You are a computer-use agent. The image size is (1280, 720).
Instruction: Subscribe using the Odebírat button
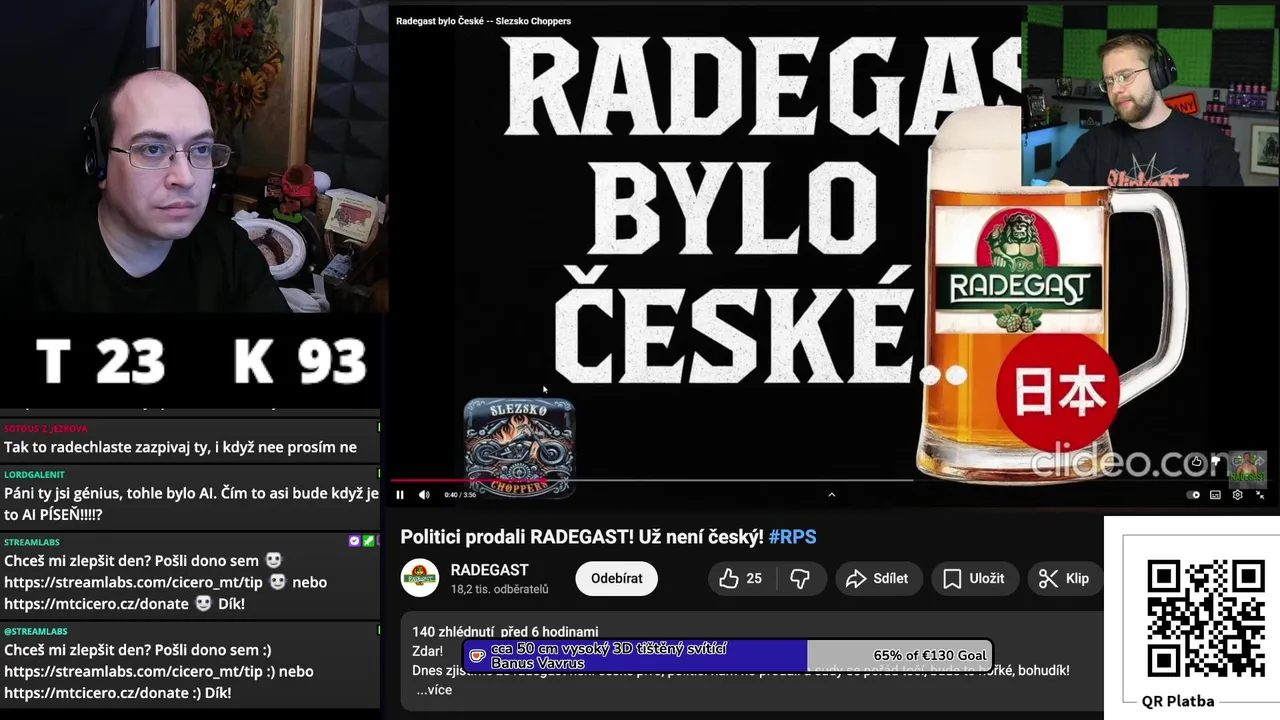coord(617,578)
